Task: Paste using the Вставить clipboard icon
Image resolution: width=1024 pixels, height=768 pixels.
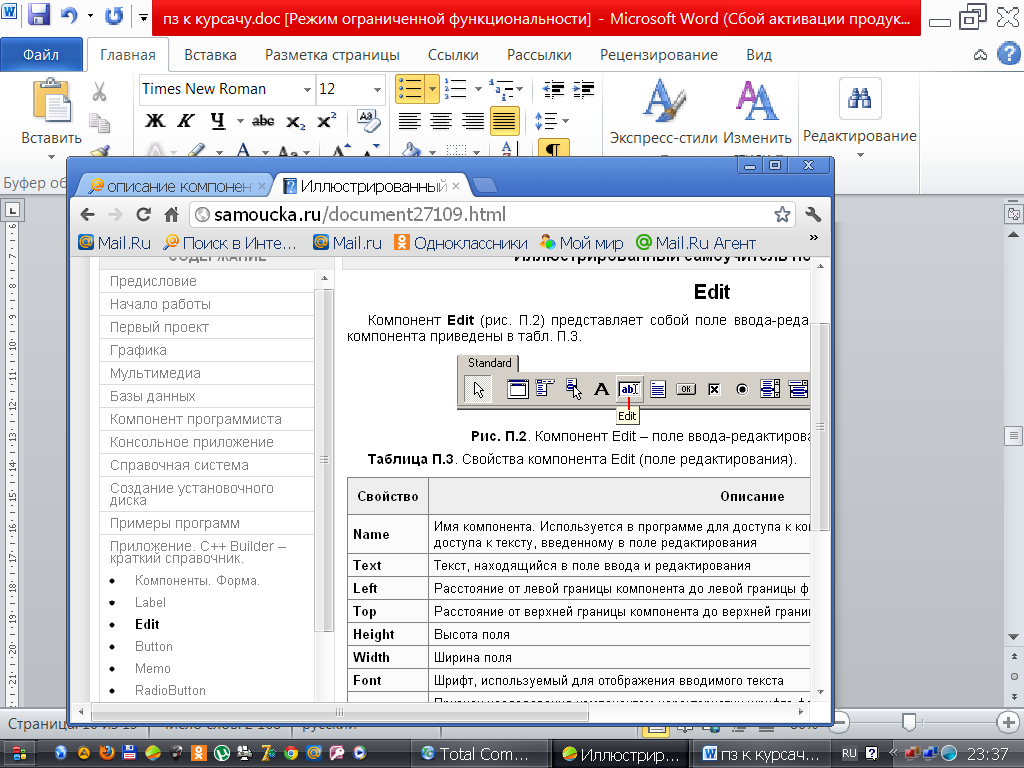Action: pyautogui.click(x=52, y=101)
